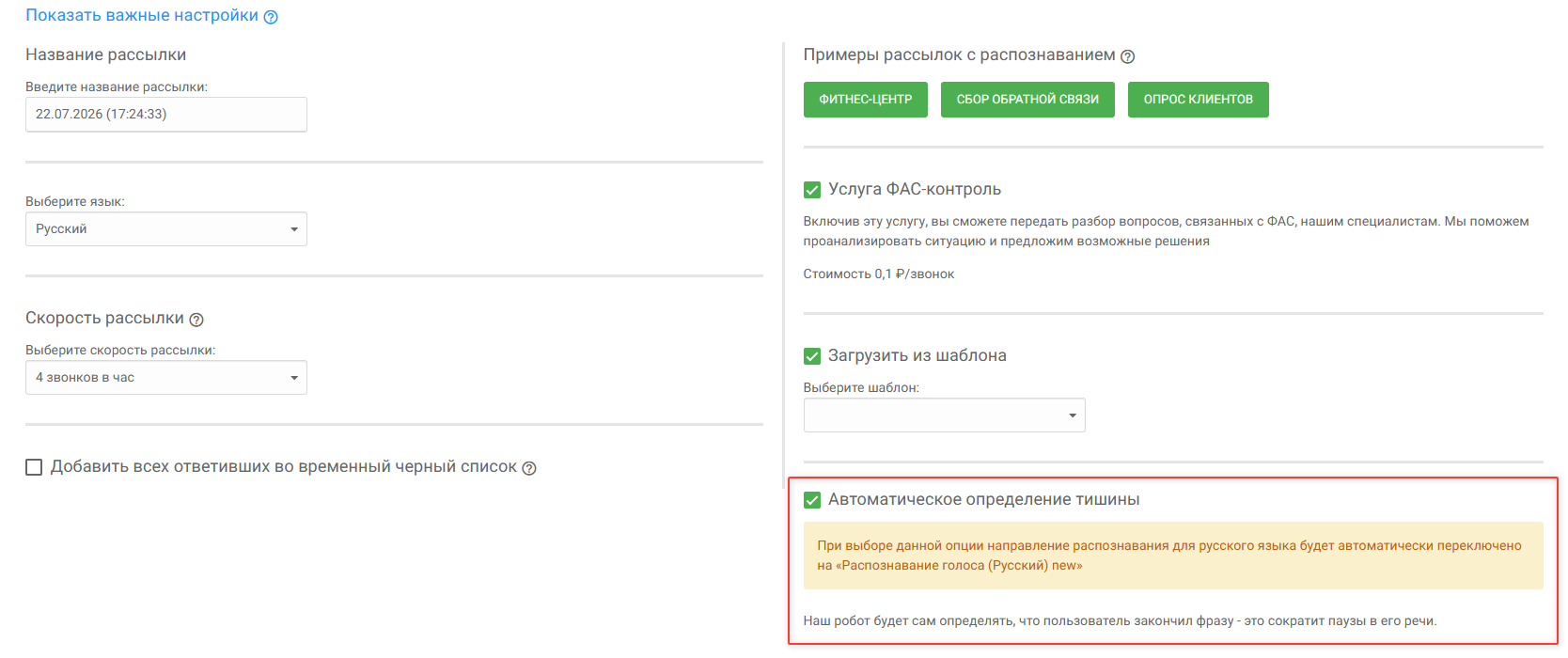Image resolution: width=1568 pixels, height=658 pixels.
Task: Open help icon beside Скорость рассылки
Action: [196, 320]
